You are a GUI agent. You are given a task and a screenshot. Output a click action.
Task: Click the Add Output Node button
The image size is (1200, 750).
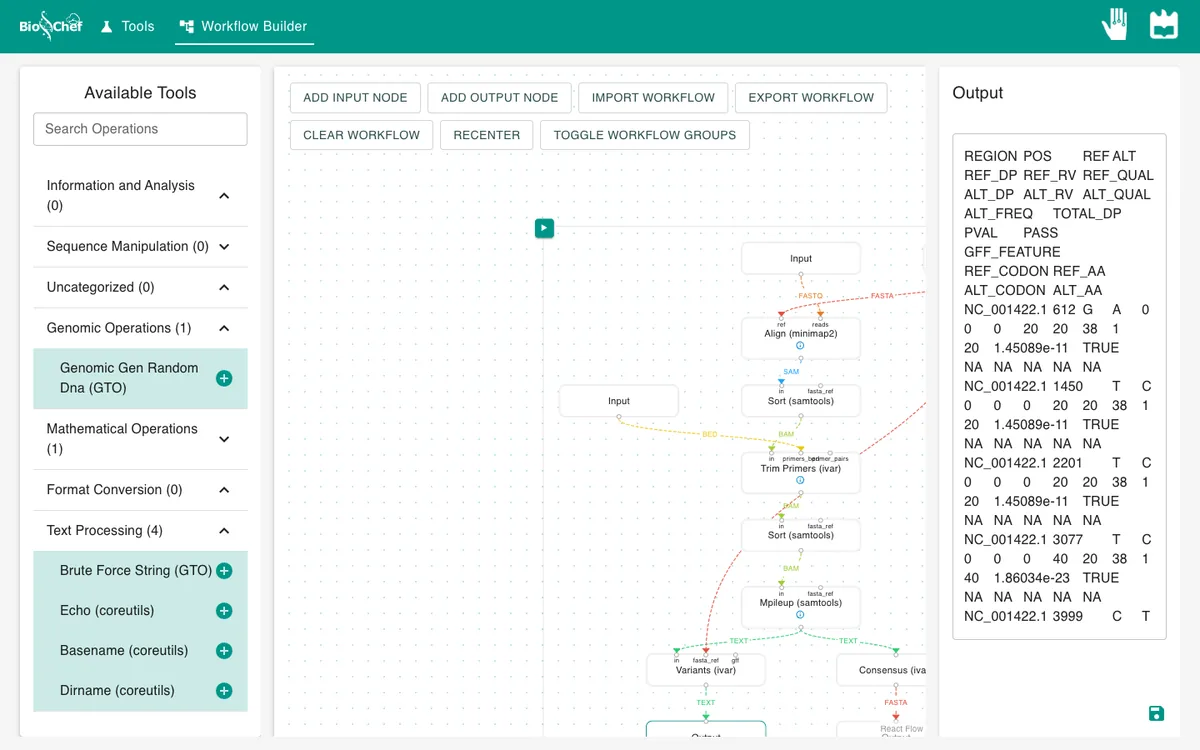pyautogui.click(x=499, y=98)
